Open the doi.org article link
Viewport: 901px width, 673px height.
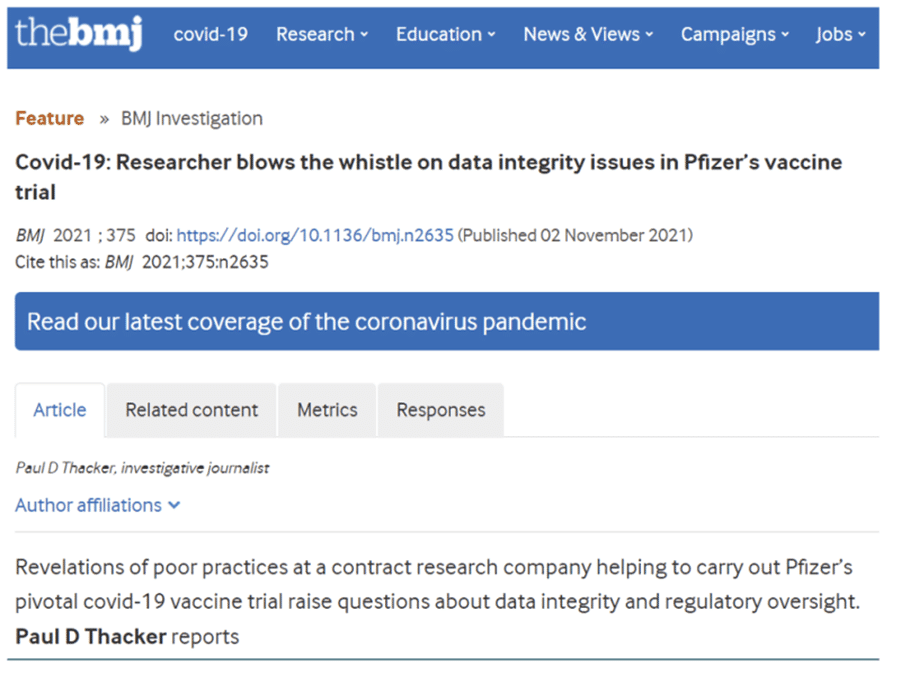[315, 235]
